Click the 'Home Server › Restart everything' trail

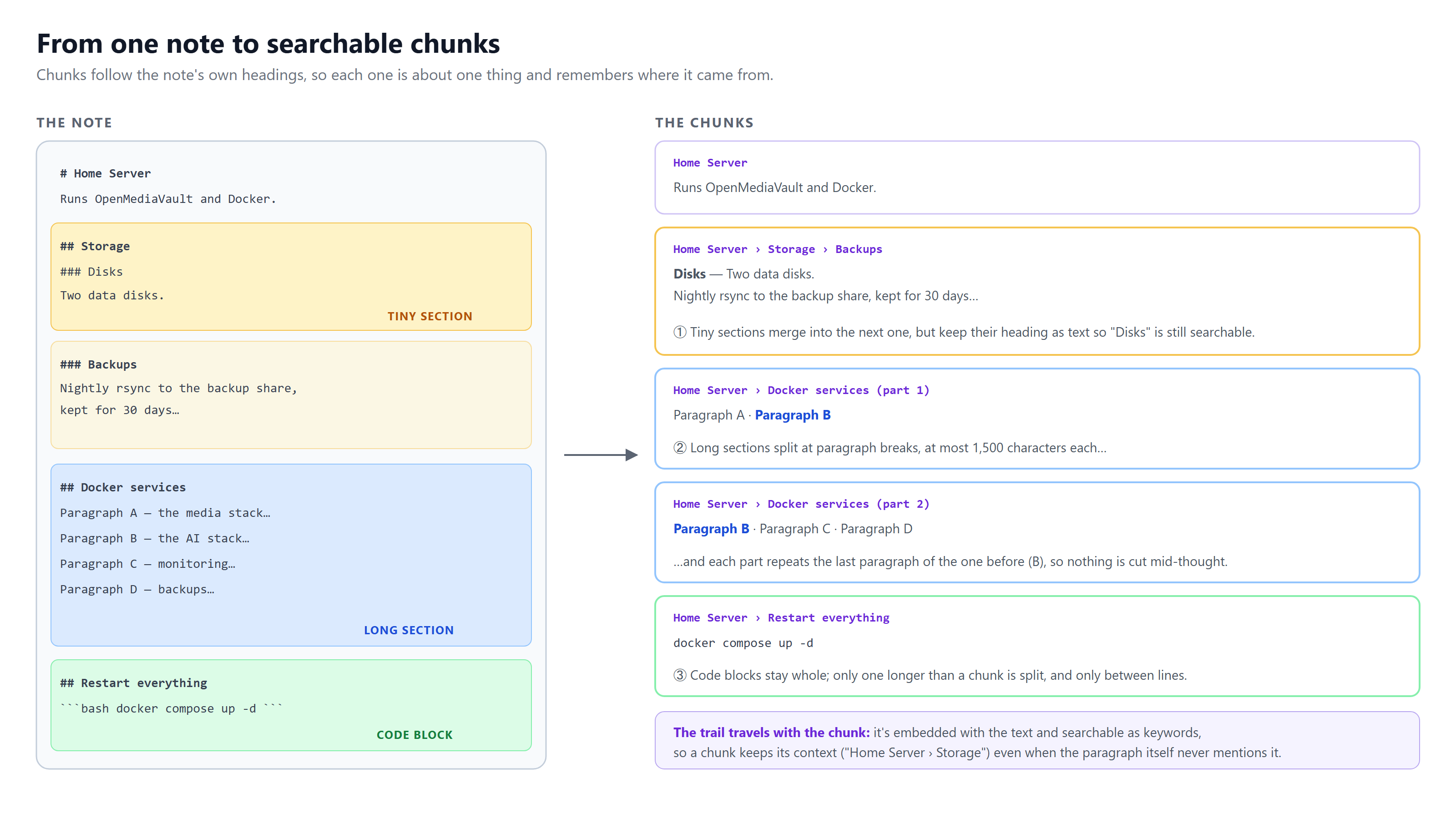[781, 618]
